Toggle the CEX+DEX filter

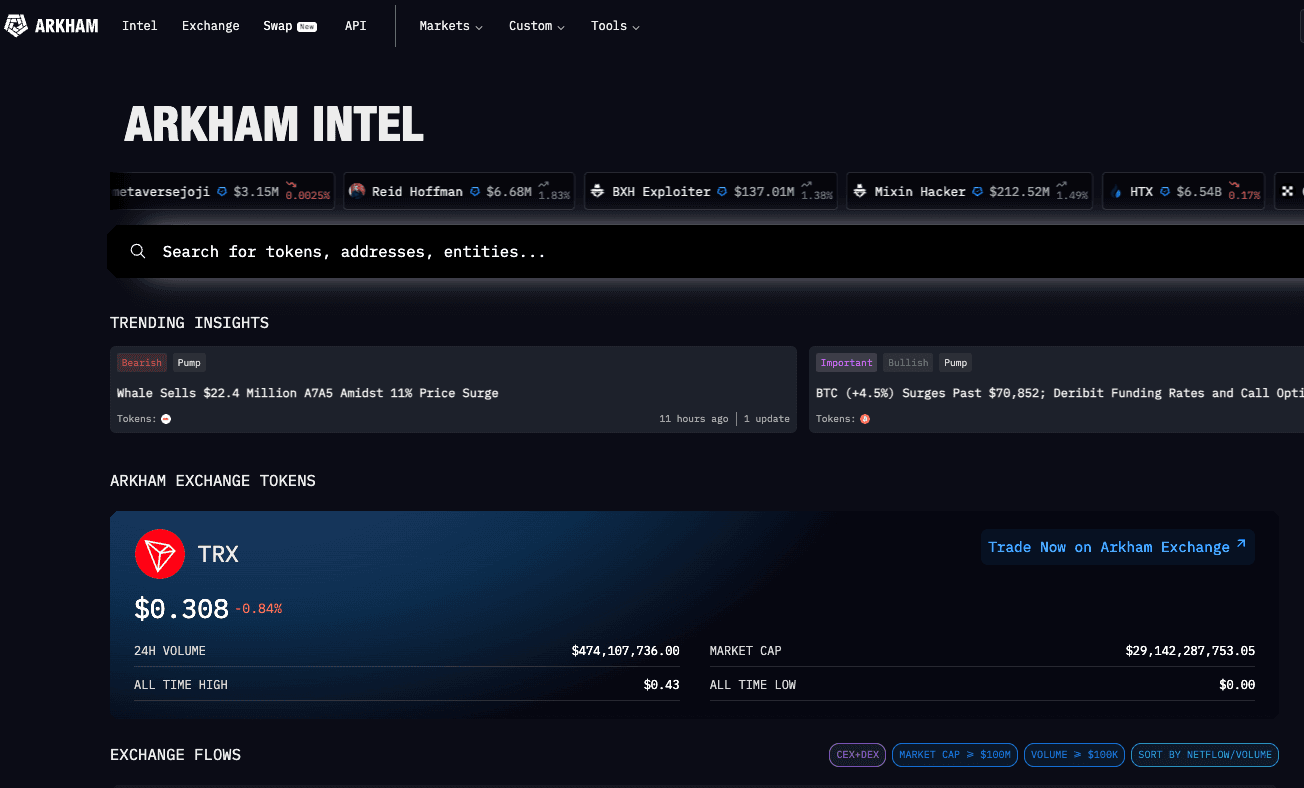pyautogui.click(x=857, y=755)
